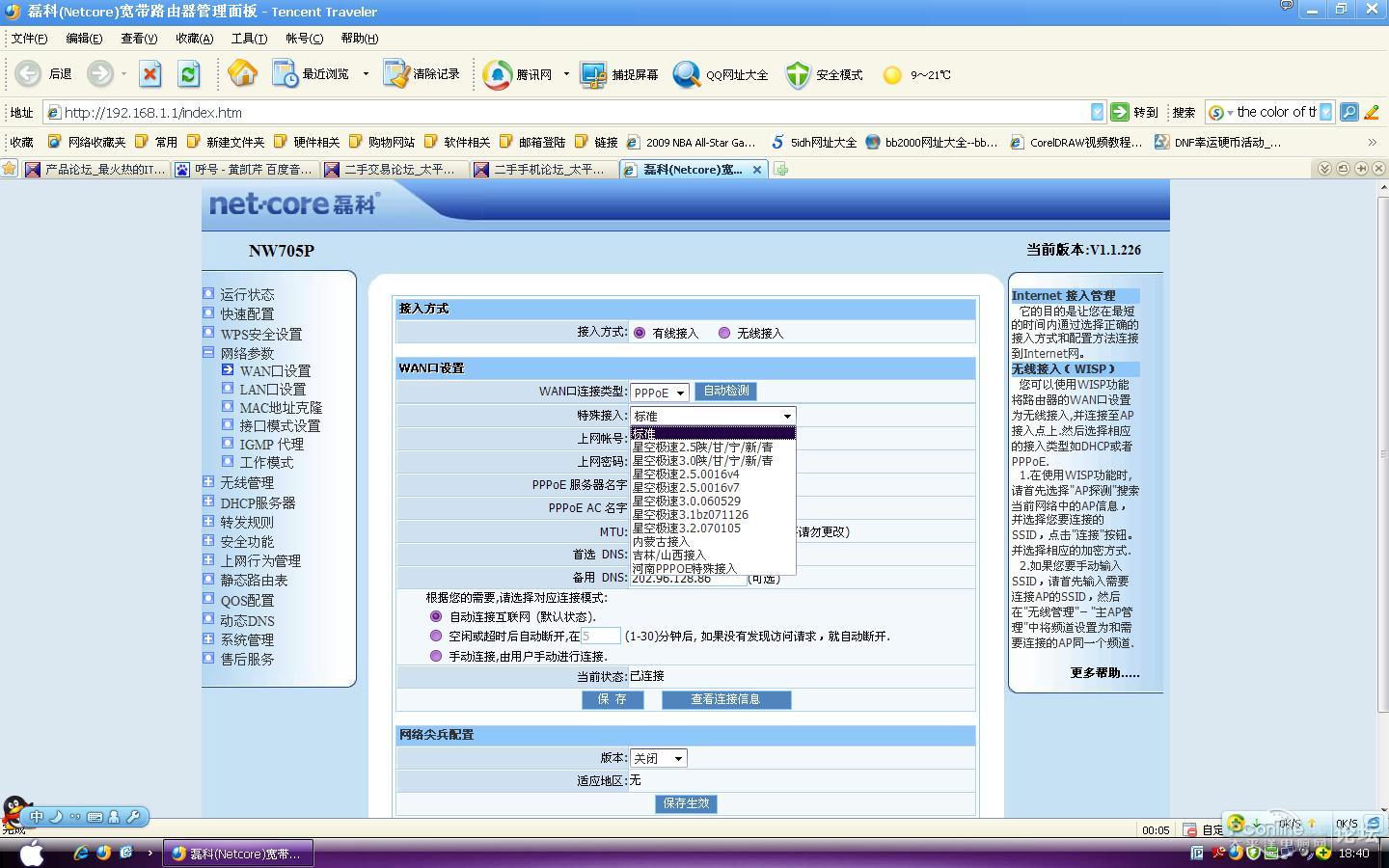Open address bar URL history dropdown

coord(1097,112)
